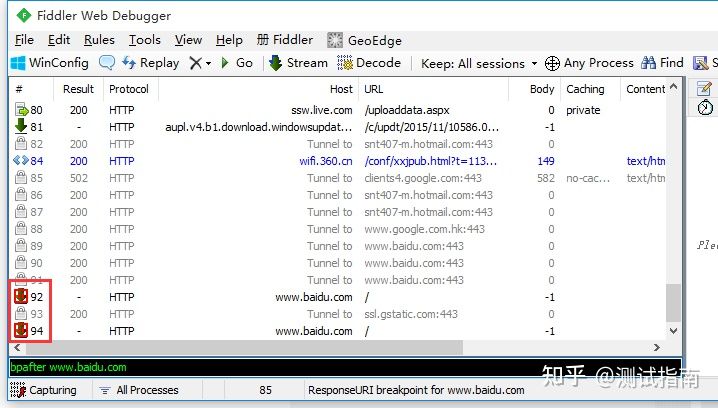Image resolution: width=718 pixels, height=408 pixels.
Task: Select session 84 wifi.360.cn icon
Action: [21, 161]
